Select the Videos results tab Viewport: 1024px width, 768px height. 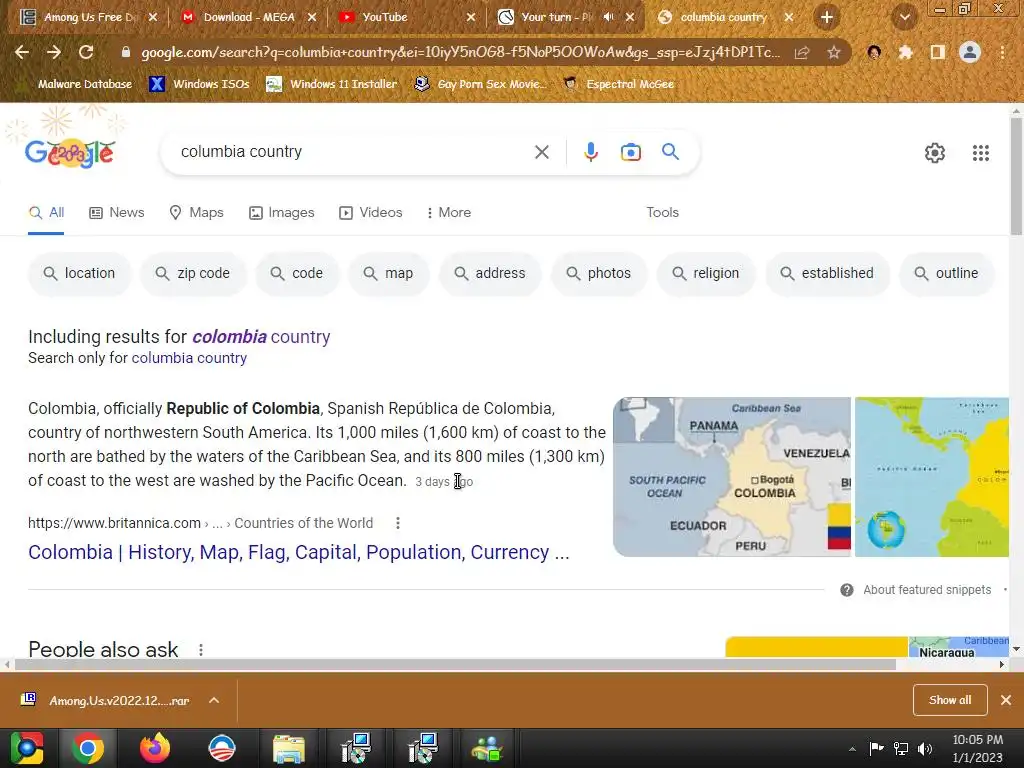370,213
